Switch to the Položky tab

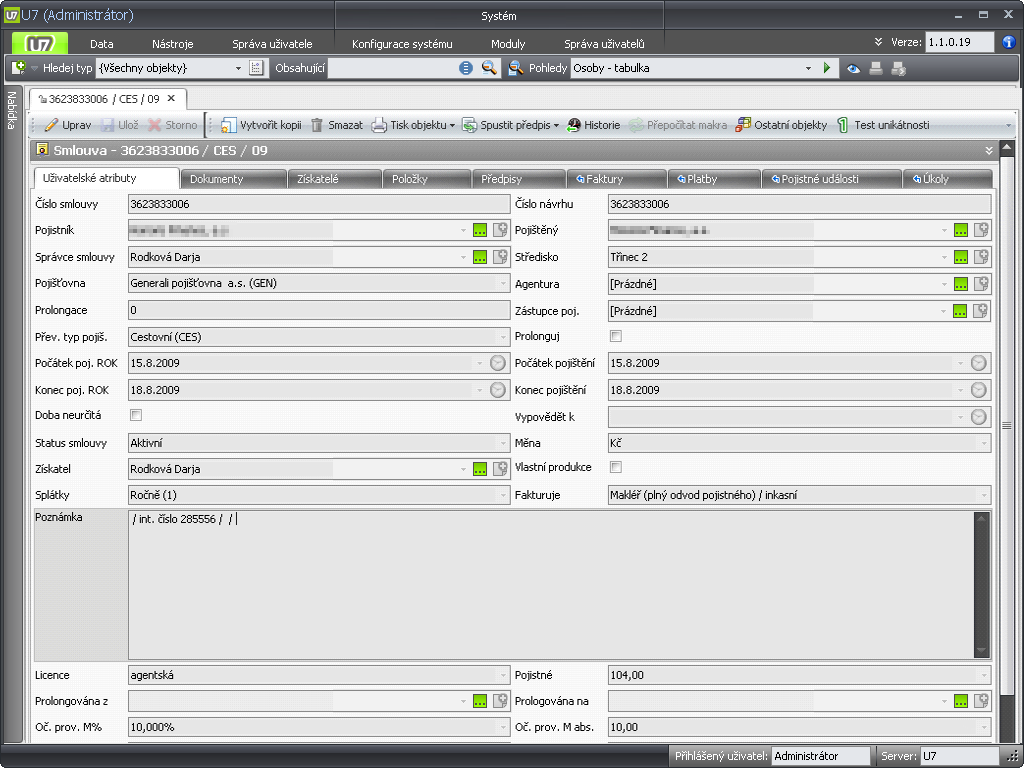(427, 179)
